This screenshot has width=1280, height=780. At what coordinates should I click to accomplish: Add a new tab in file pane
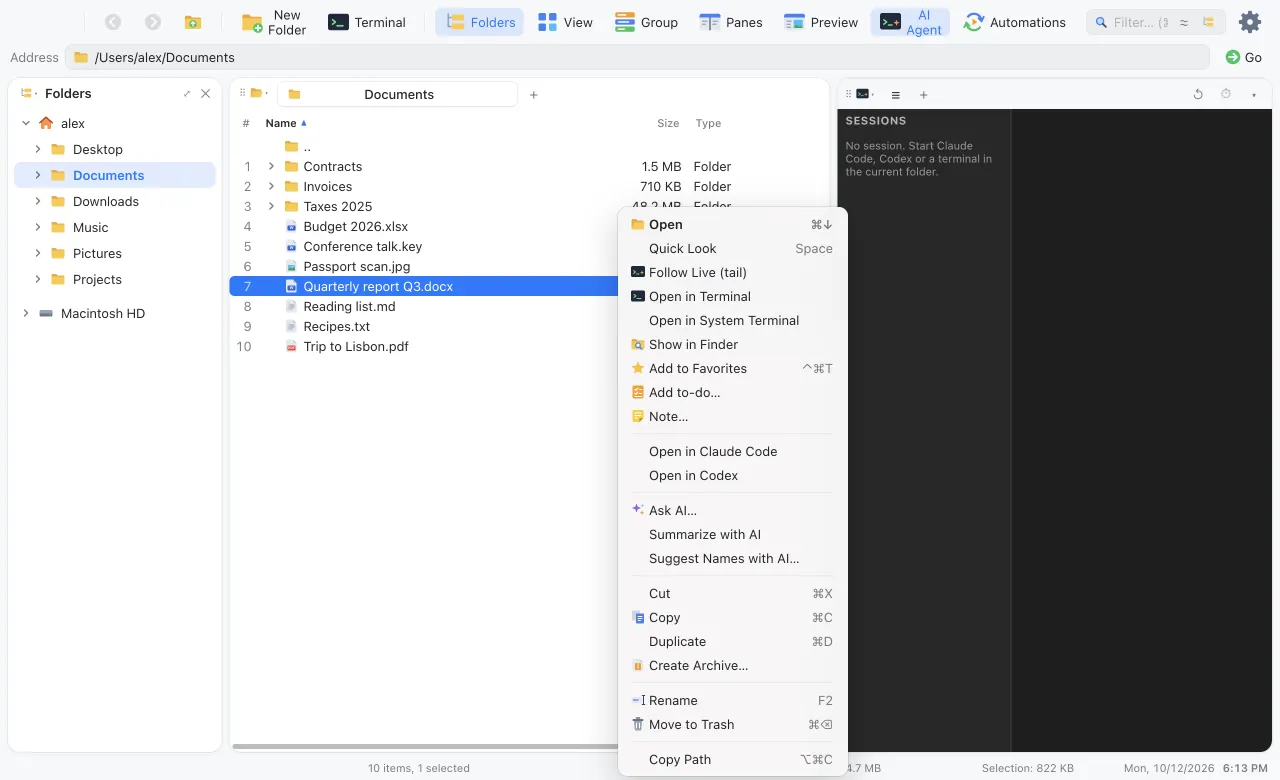pyautogui.click(x=534, y=95)
